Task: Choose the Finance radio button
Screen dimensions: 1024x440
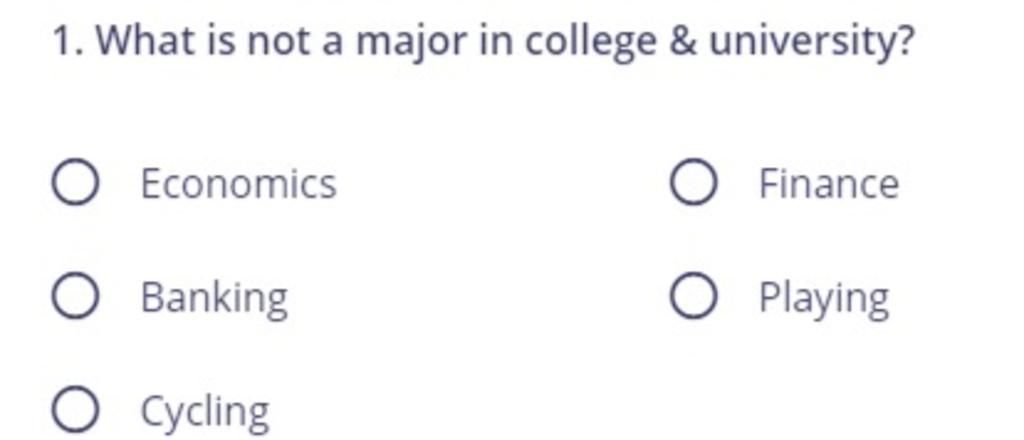Action: coord(693,183)
